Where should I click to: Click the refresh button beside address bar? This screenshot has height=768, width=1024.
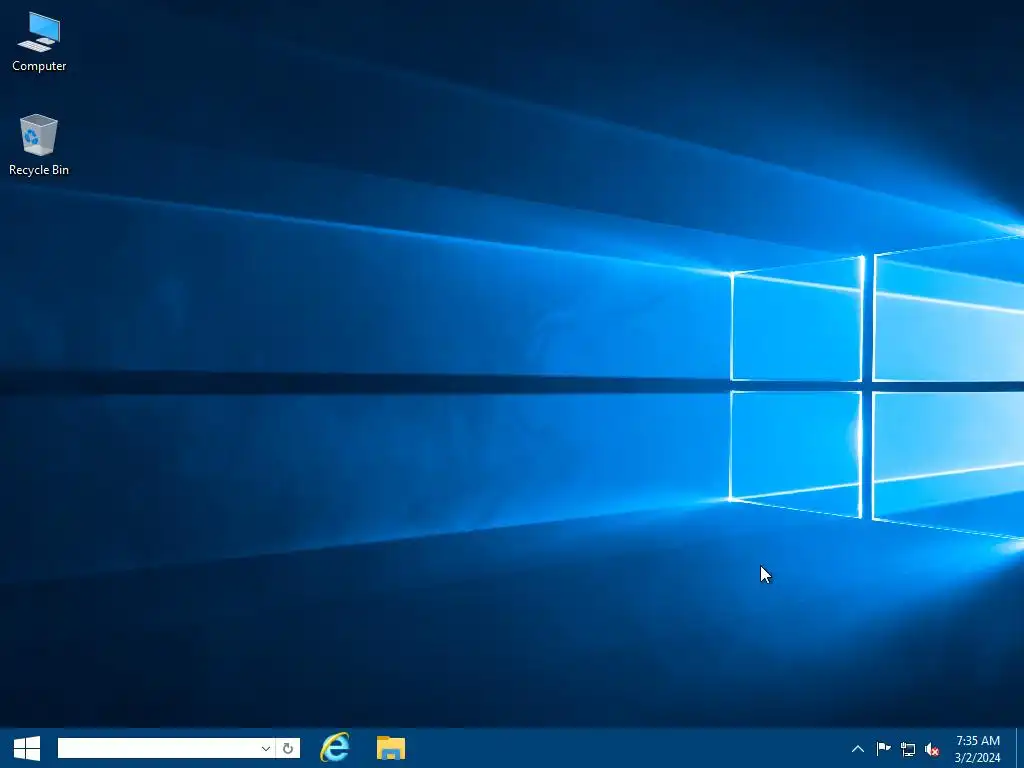288,748
